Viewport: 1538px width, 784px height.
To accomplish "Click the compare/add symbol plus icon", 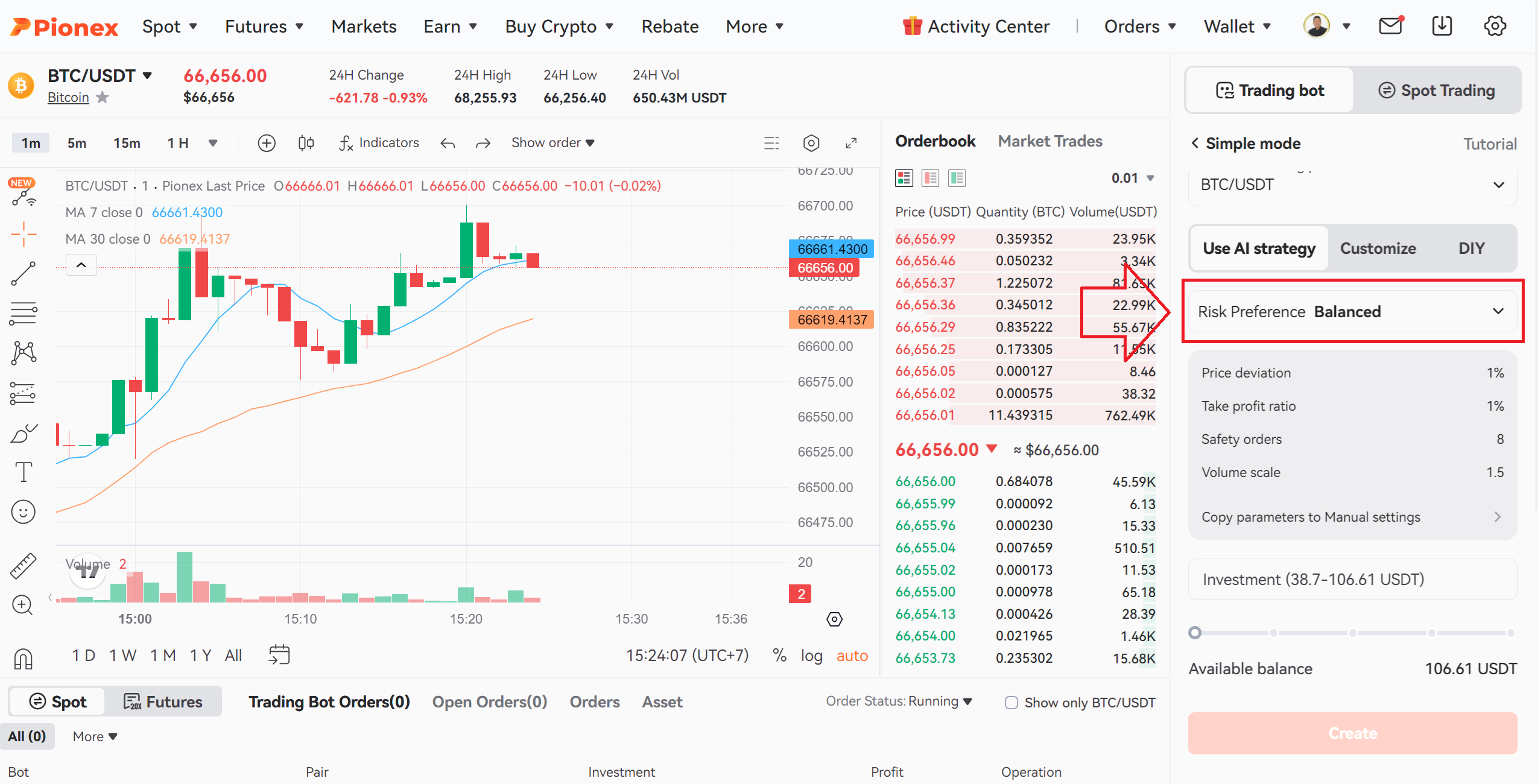I will (x=267, y=143).
